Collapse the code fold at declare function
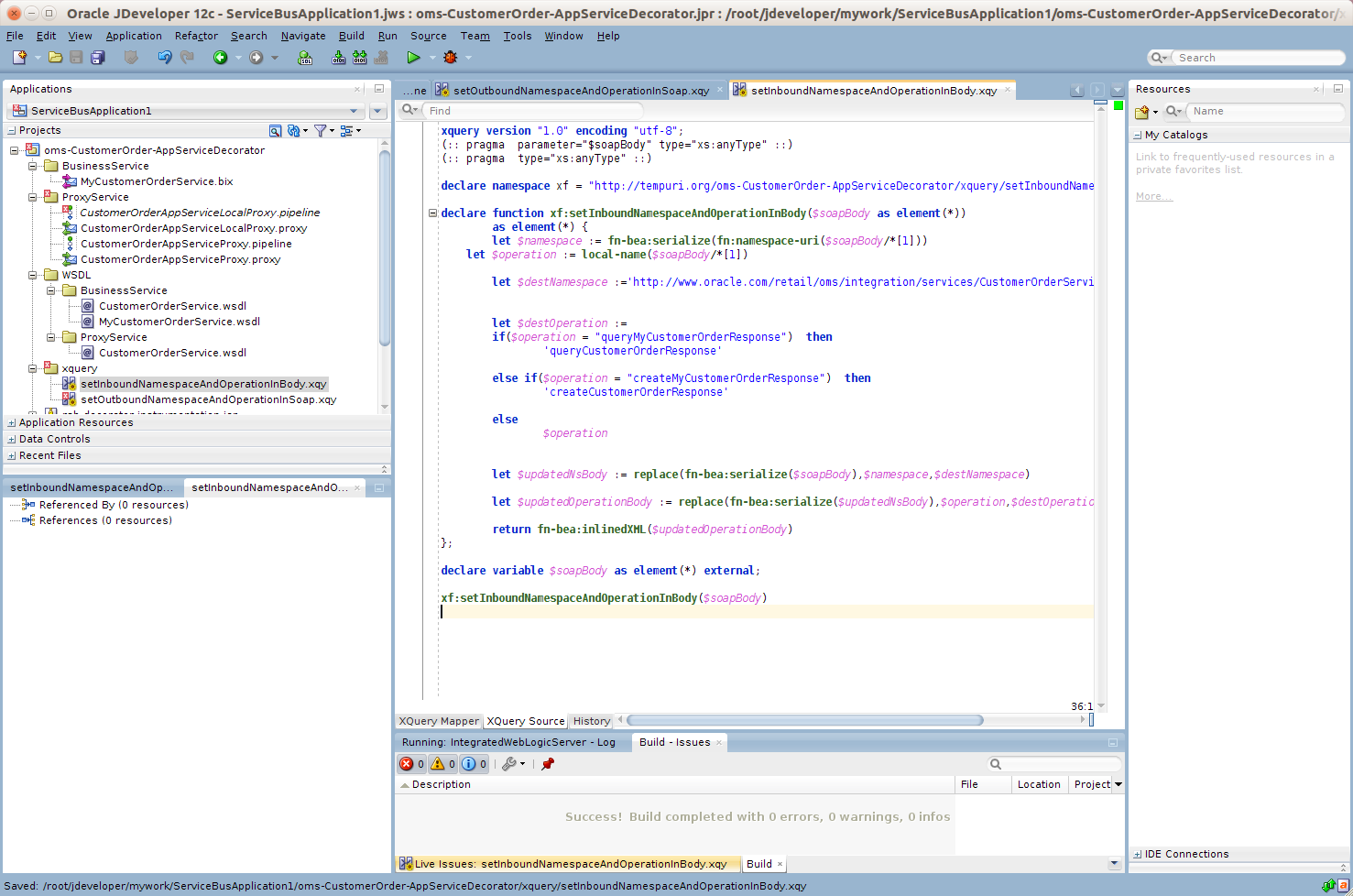Image resolution: width=1353 pixels, height=896 pixels. point(432,213)
